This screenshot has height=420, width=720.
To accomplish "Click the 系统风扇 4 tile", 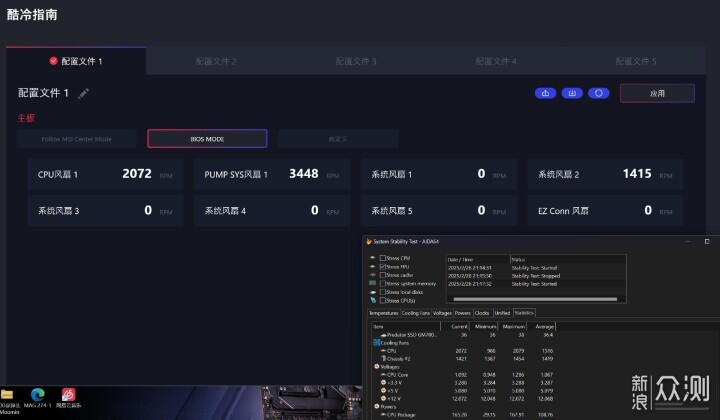I will click(272, 211).
